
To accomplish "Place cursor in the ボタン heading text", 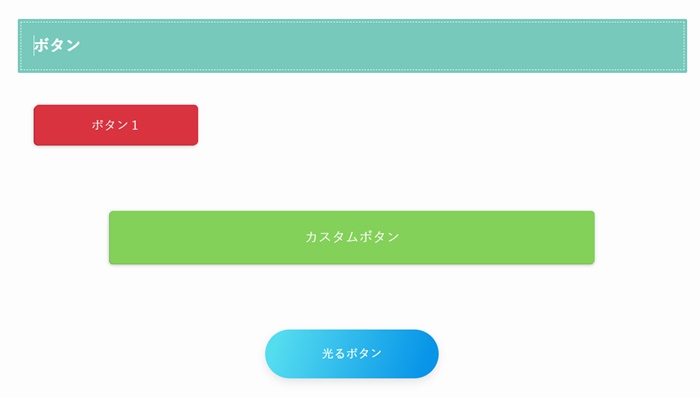I will [57, 45].
